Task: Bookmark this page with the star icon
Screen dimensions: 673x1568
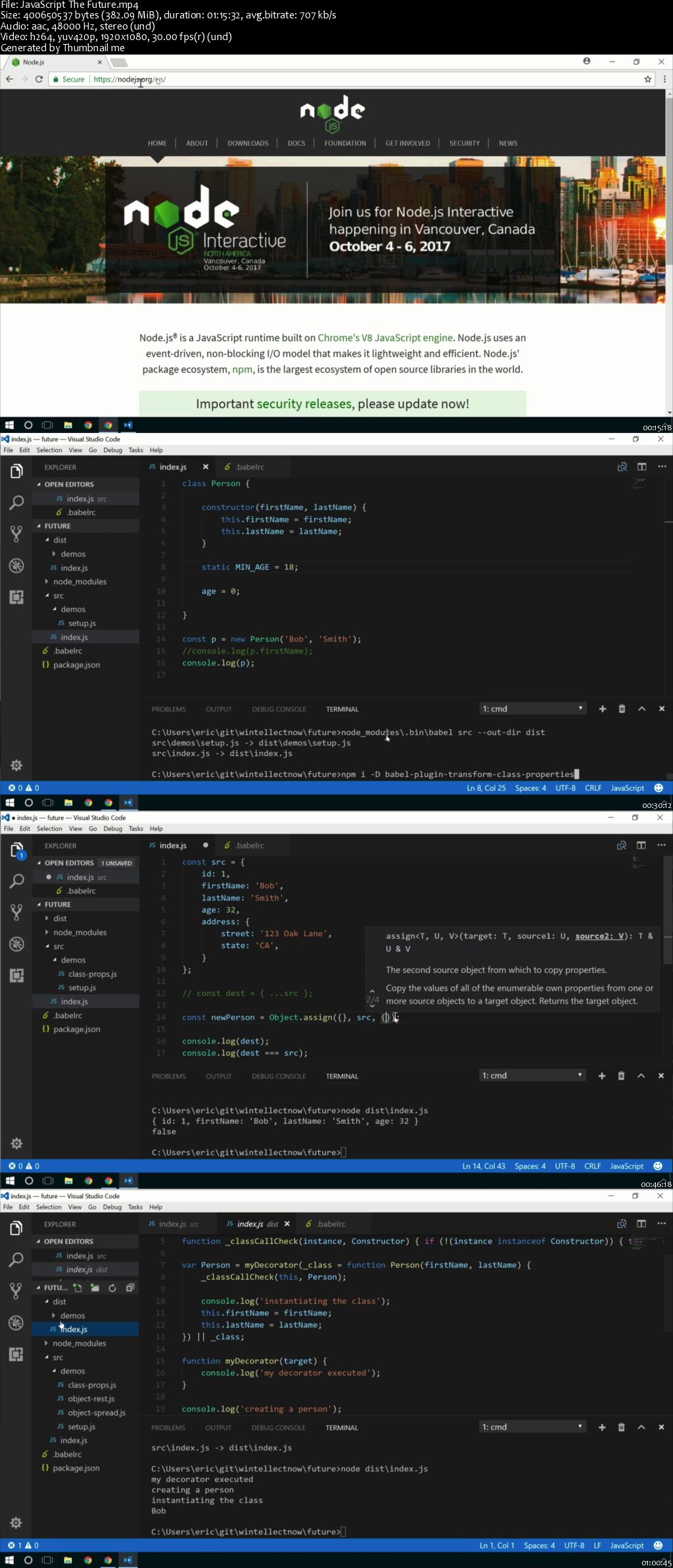Action: pos(647,79)
